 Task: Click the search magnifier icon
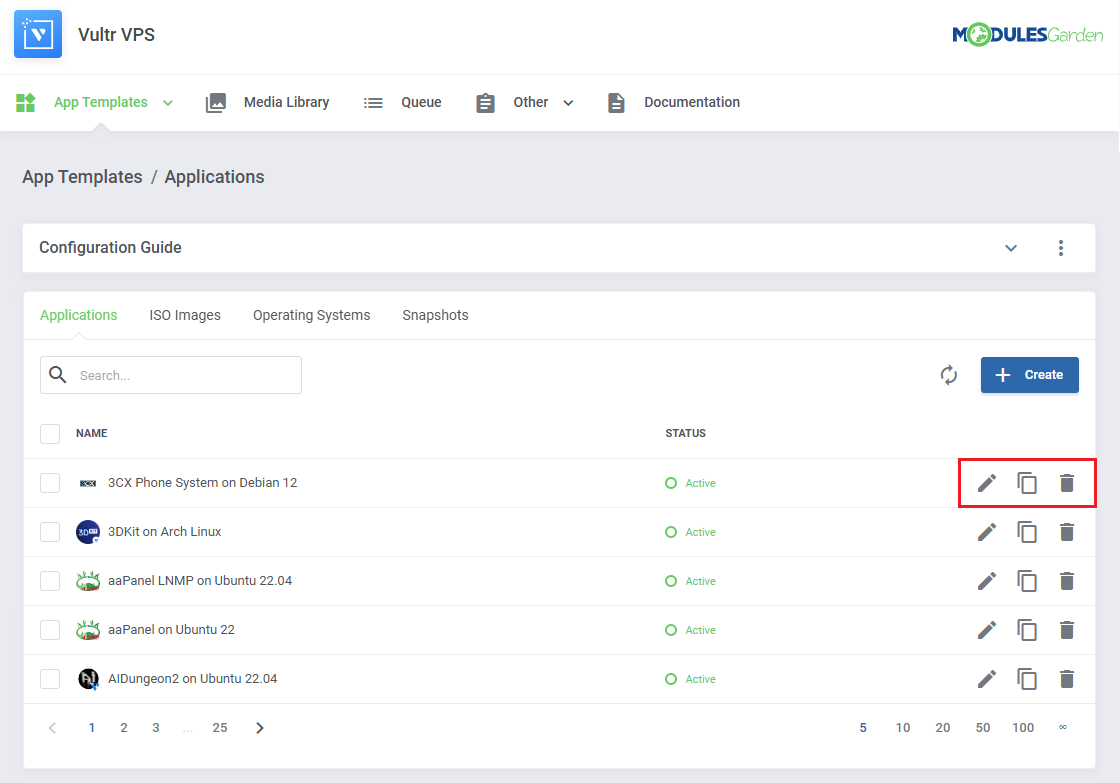[58, 374]
